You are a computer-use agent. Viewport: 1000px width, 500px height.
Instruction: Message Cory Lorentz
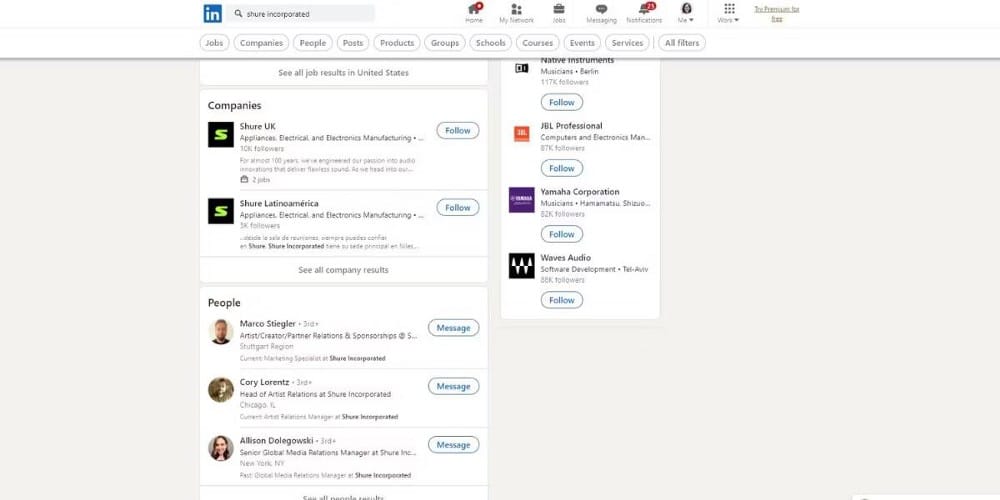[453, 386]
